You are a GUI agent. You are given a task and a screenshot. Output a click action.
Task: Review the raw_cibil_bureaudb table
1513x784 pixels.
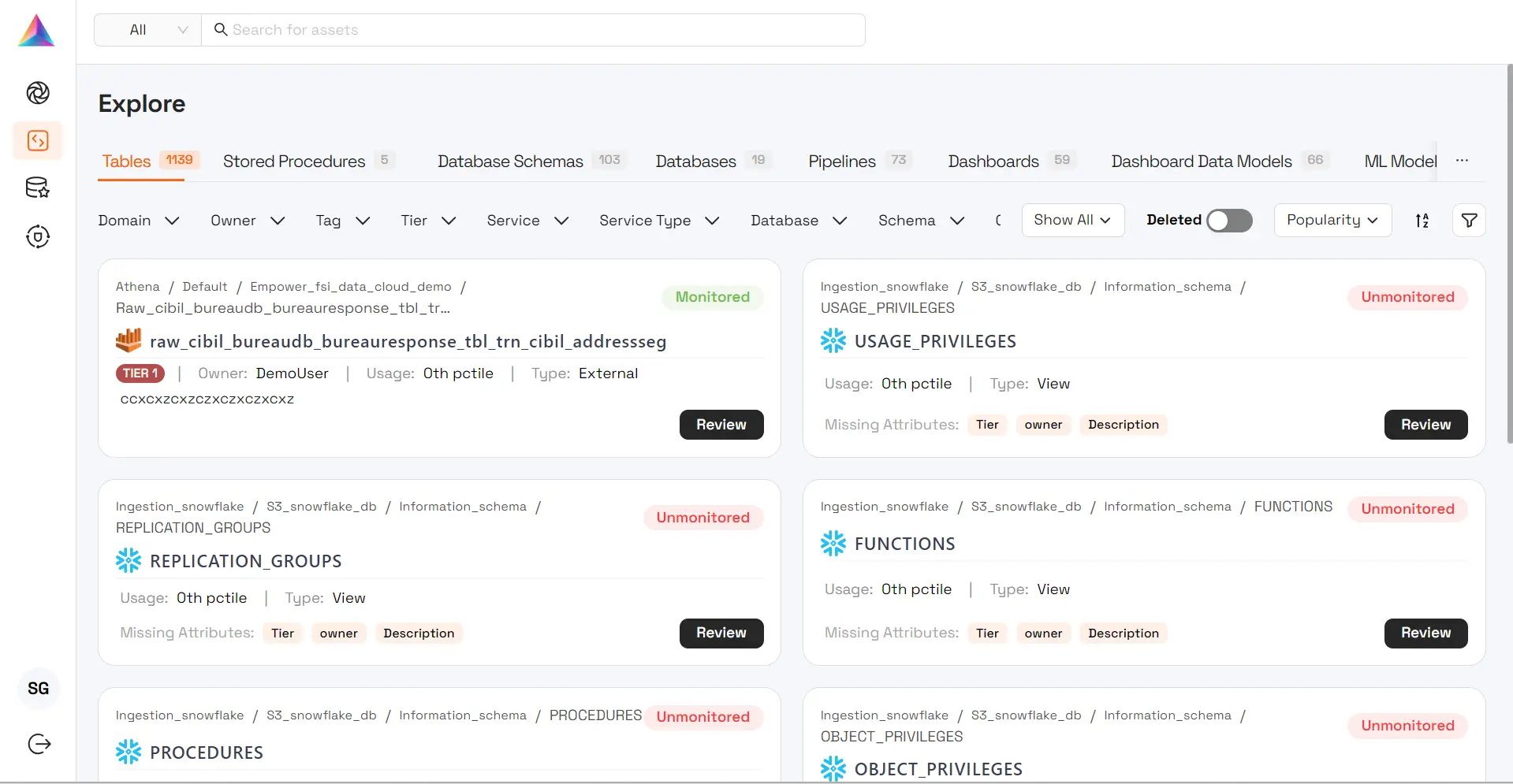[721, 424]
